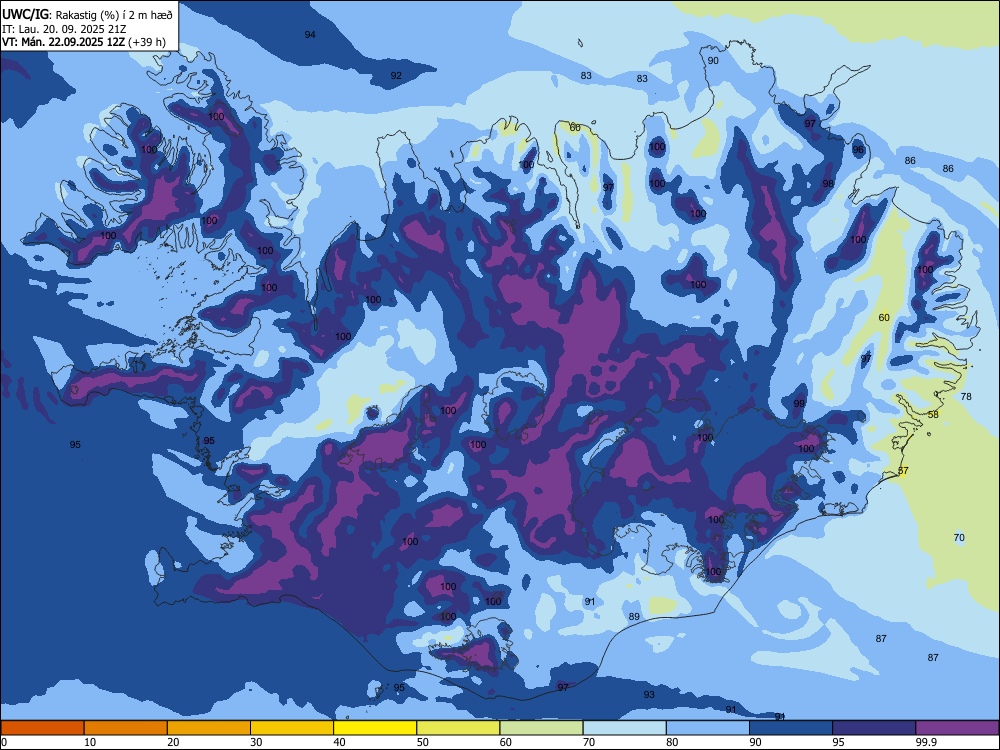The height and width of the screenshot is (750, 1000).
Task: Select the dark blue 90–95 legend swatch
Action: pos(791,728)
